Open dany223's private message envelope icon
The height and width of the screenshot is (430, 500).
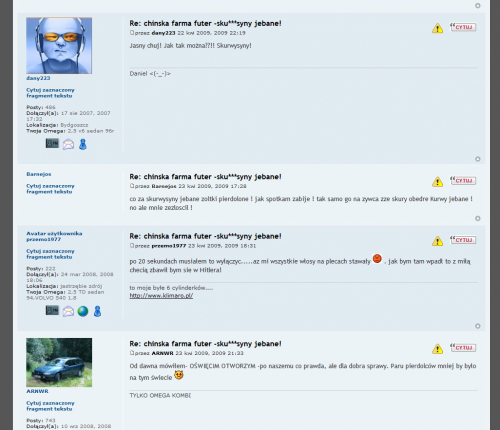(x=68, y=144)
